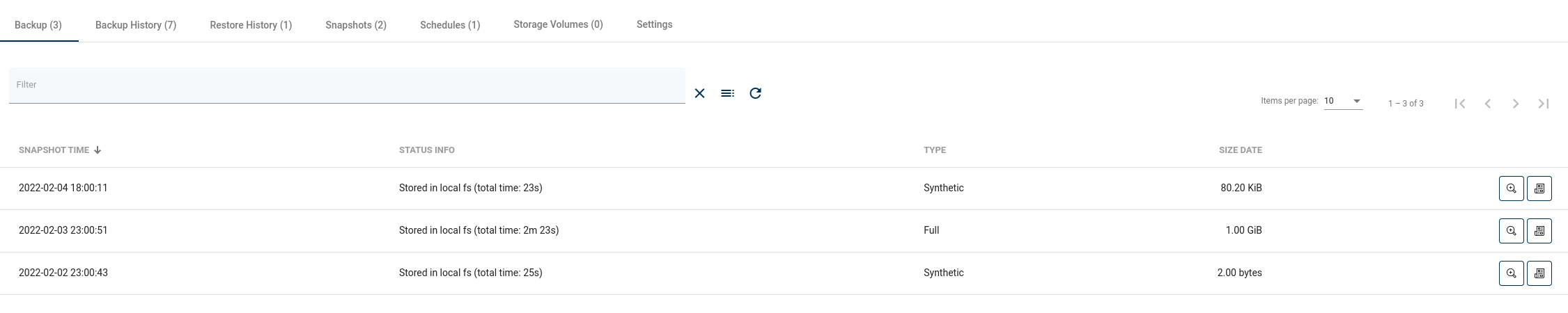Inspect the 1.00 GiB Full backup with magnifier
This screenshot has height=313, width=1568.
coord(1511,231)
